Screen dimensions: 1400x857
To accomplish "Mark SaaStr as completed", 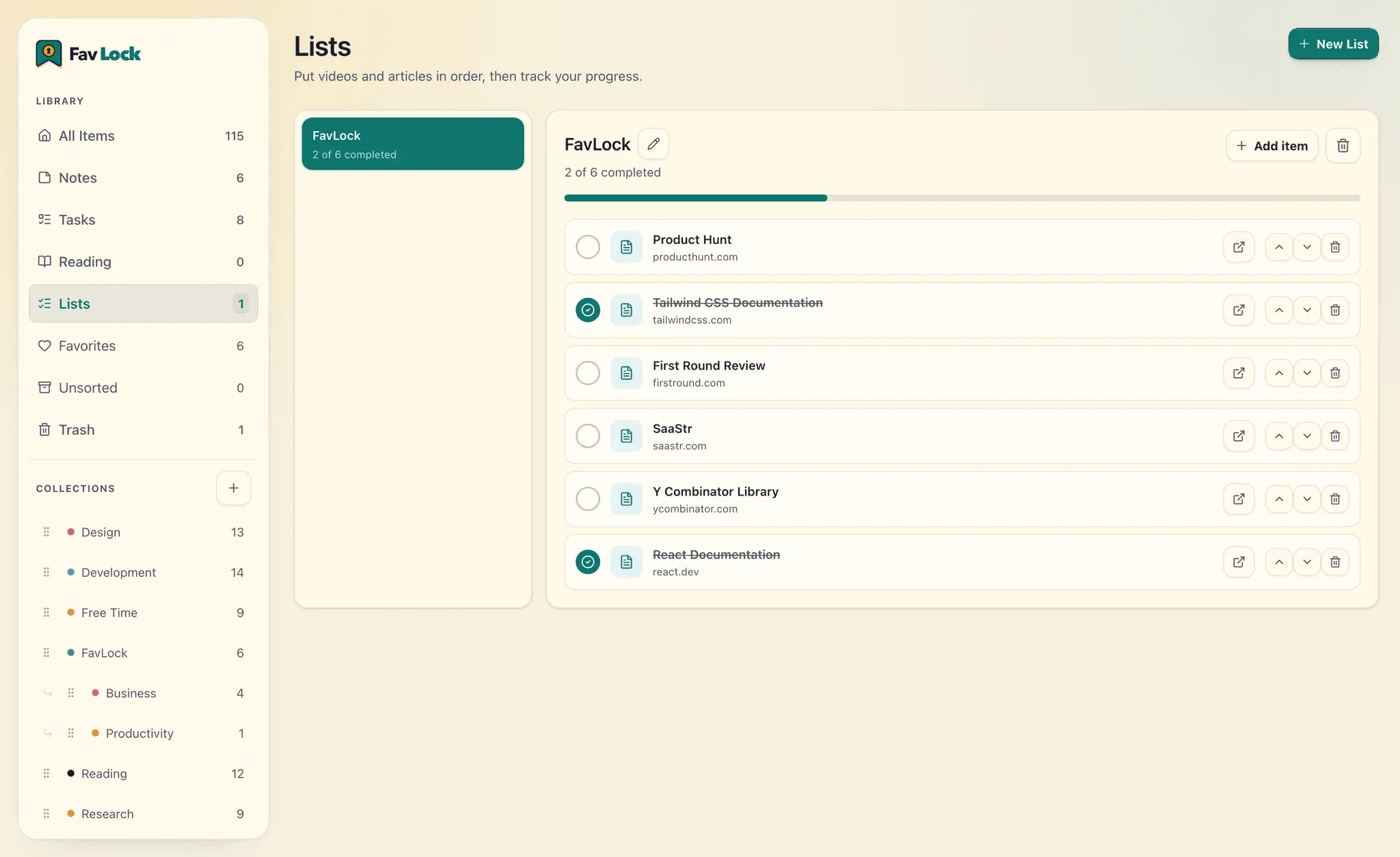I will coord(588,436).
